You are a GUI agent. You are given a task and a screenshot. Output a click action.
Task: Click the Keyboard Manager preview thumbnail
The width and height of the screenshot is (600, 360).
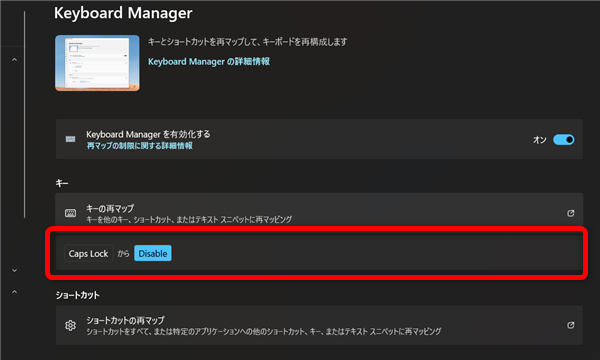[x=97, y=63]
